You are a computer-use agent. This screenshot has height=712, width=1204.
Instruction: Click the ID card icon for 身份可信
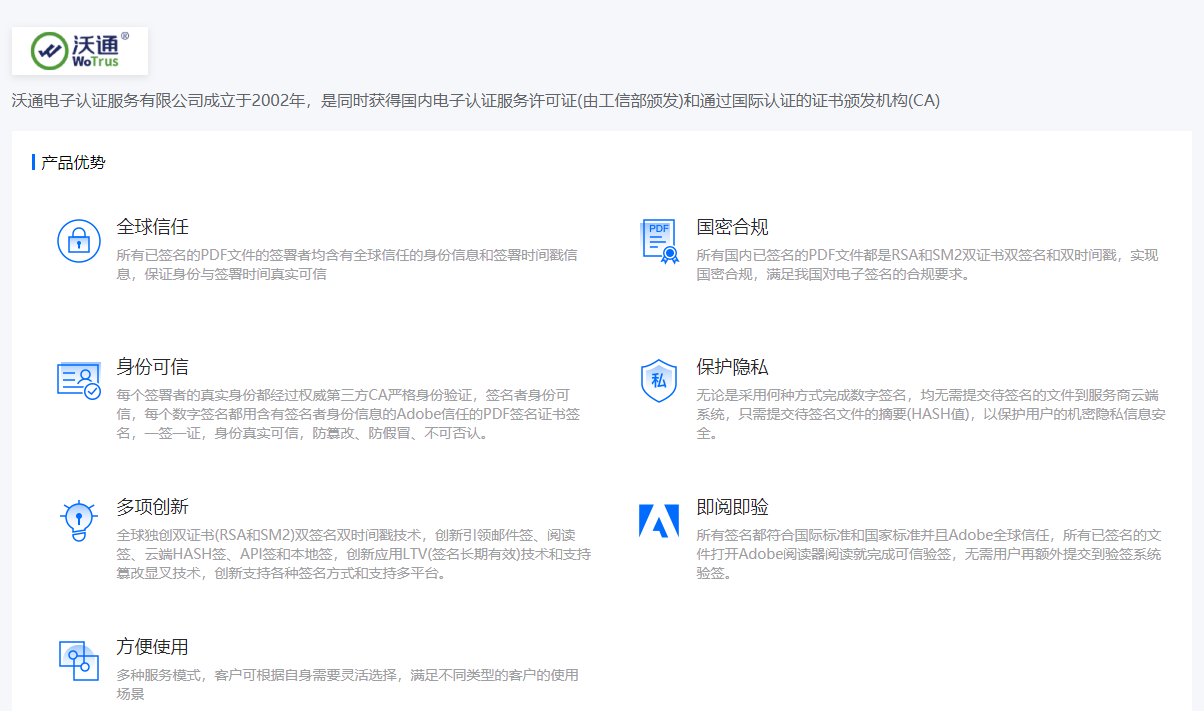click(x=79, y=380)
